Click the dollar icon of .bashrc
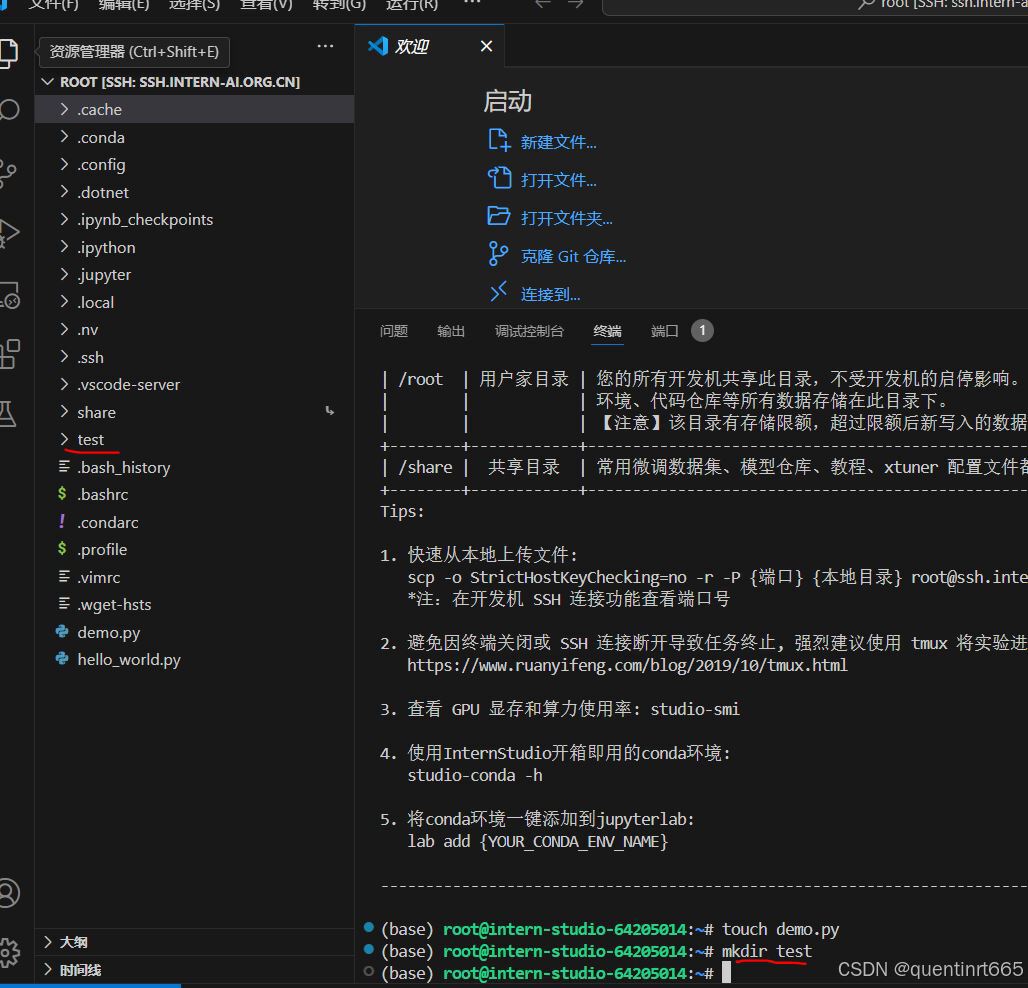1028x988 pixels. pos(62,493)
